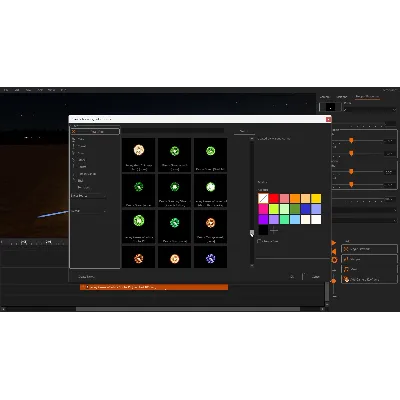
Task: Click the orange circular loop icon
Action: [x=334, y=260]
